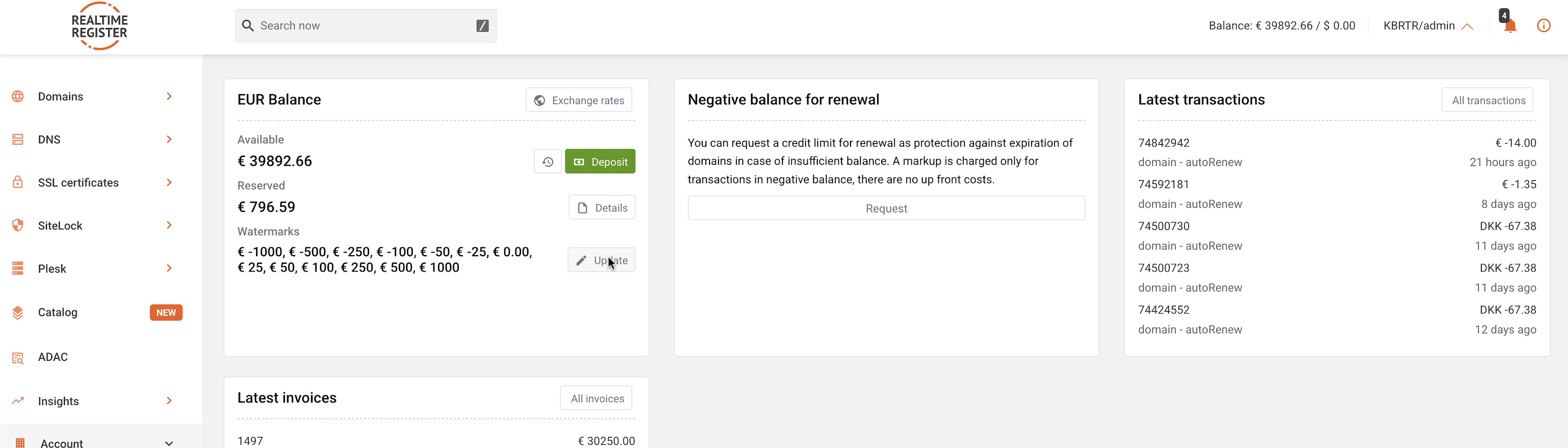Open invoice 1497
1568x448 pixels.
coord(250,441)
